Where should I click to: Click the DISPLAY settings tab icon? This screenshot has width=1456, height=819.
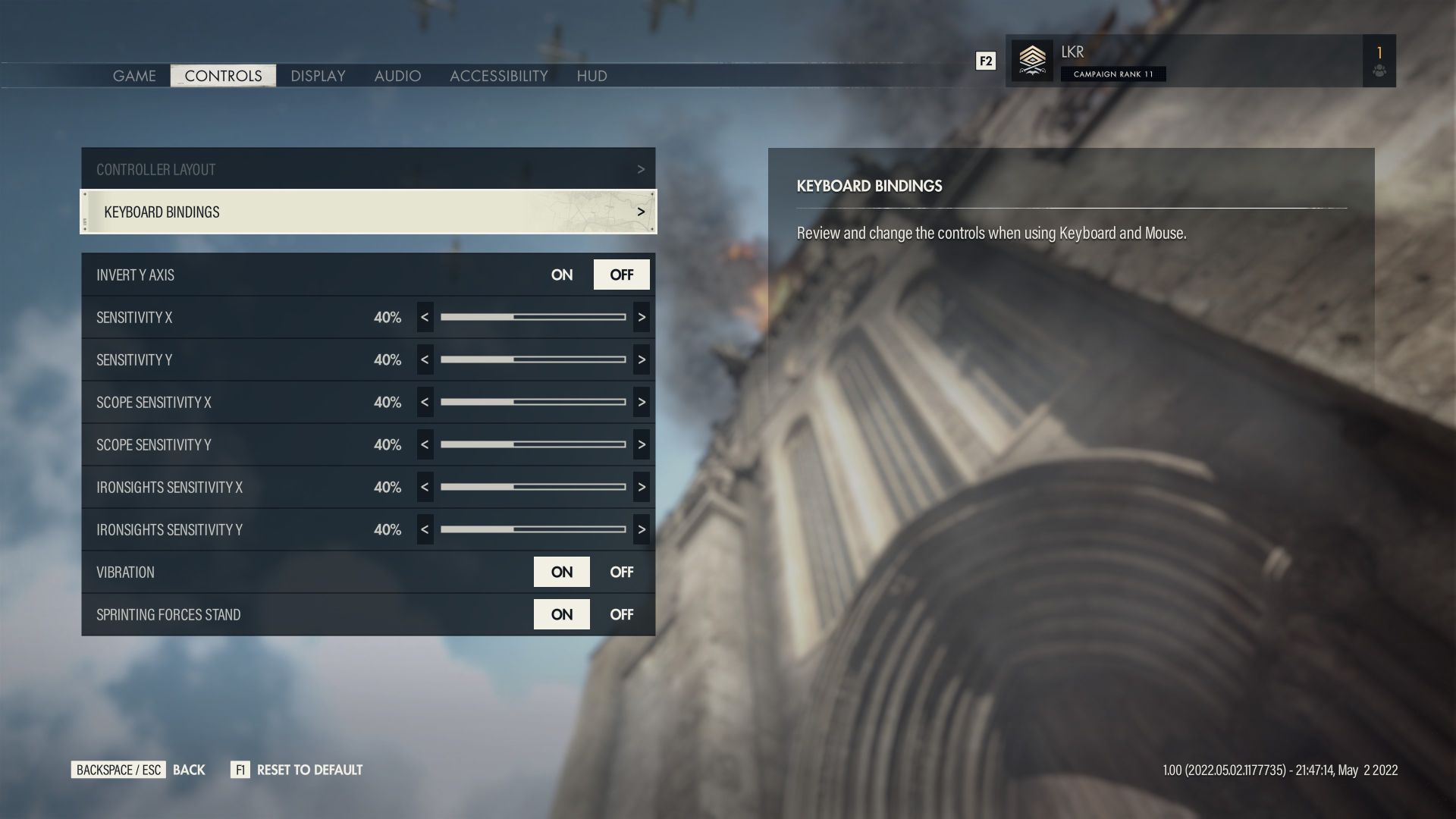coord(317,75)
